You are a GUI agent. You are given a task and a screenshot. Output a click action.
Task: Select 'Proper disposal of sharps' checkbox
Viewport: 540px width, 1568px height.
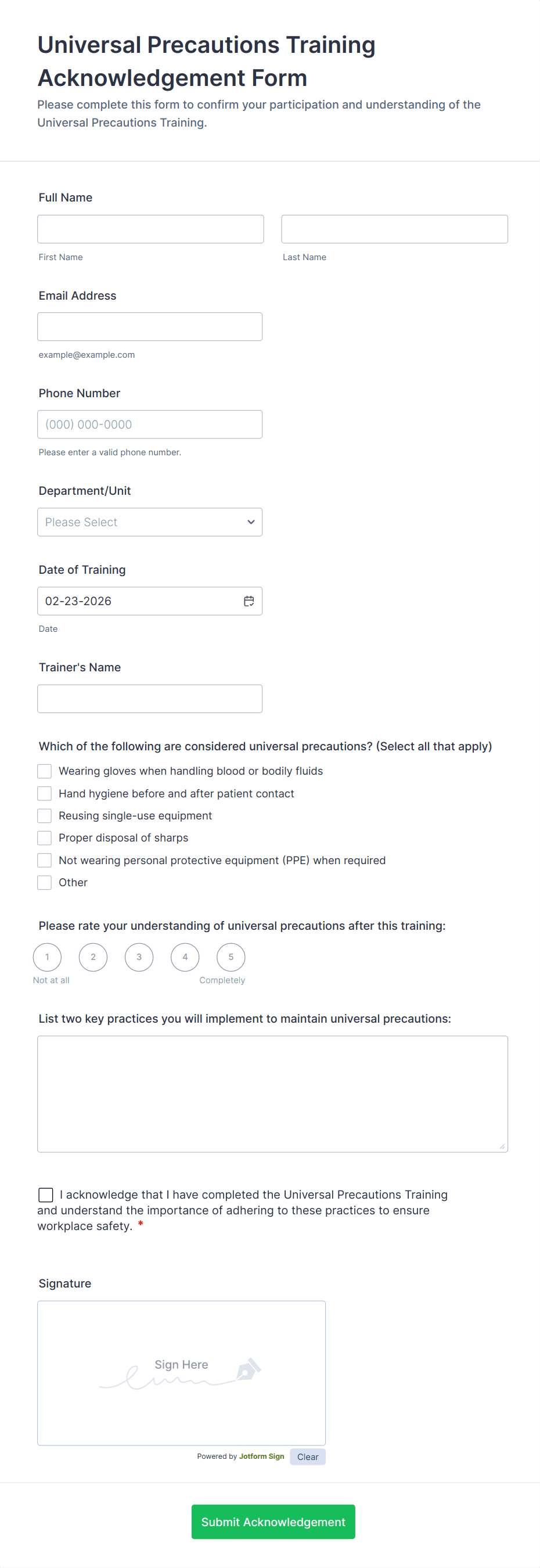(x=45, y=838)
